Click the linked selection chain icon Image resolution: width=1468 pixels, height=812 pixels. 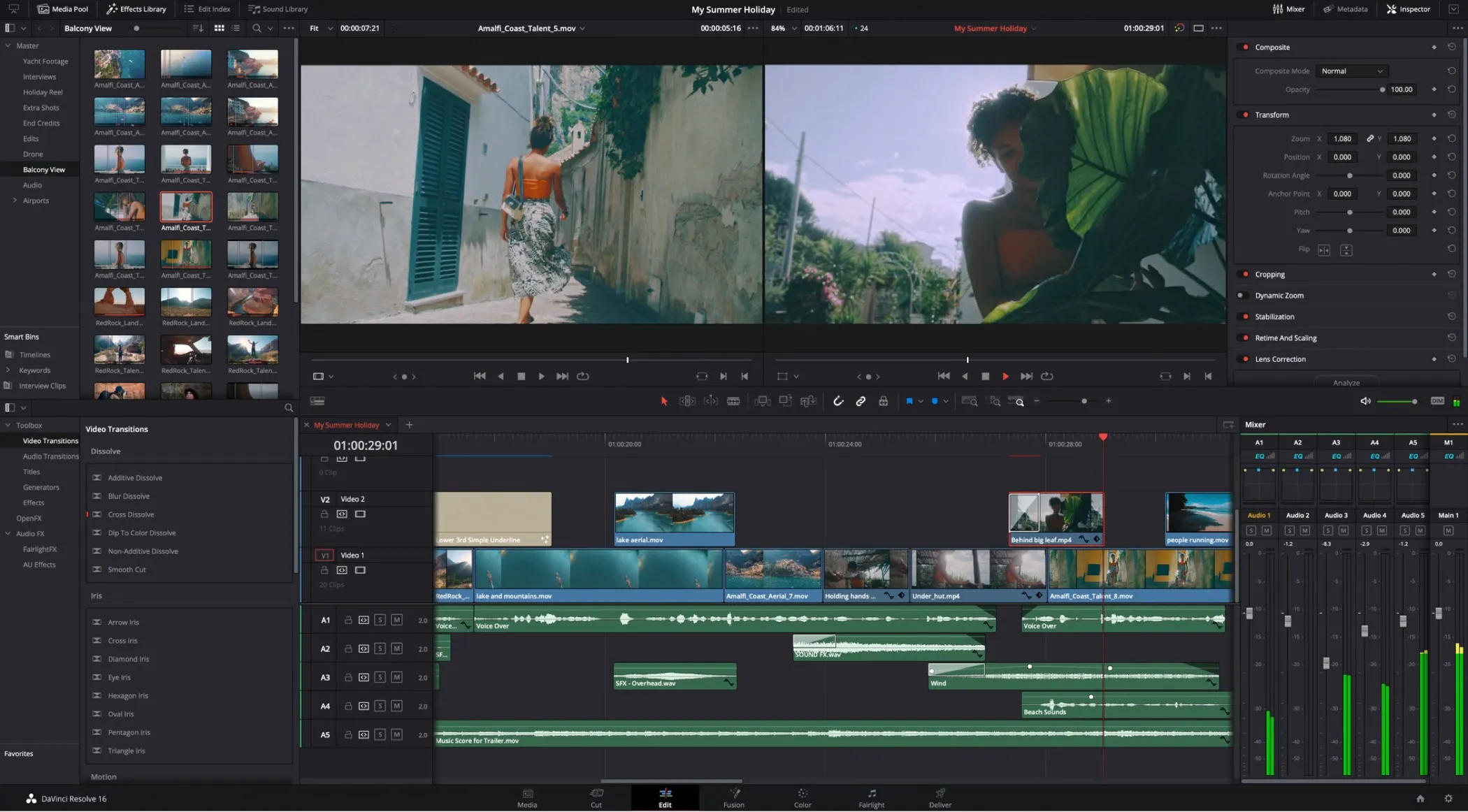coord(861,401)
